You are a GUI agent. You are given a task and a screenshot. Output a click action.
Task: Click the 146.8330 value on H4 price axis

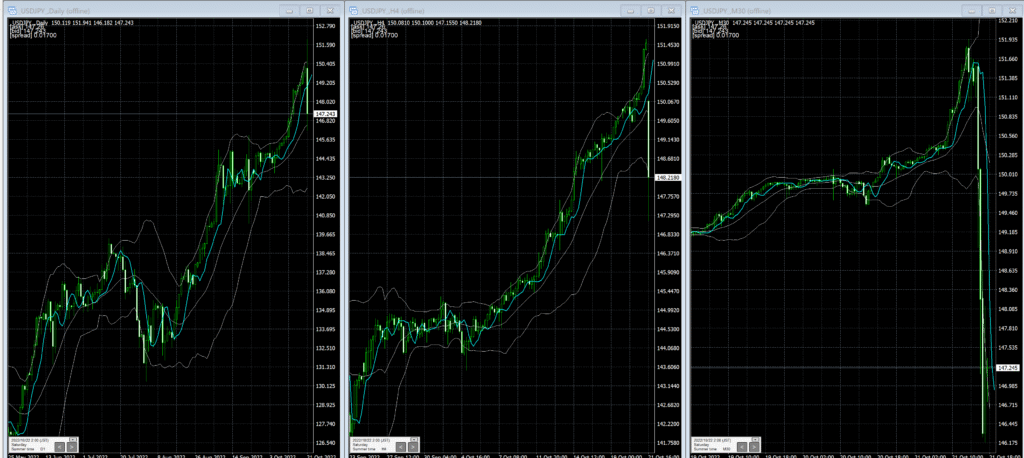coord(668,235)
